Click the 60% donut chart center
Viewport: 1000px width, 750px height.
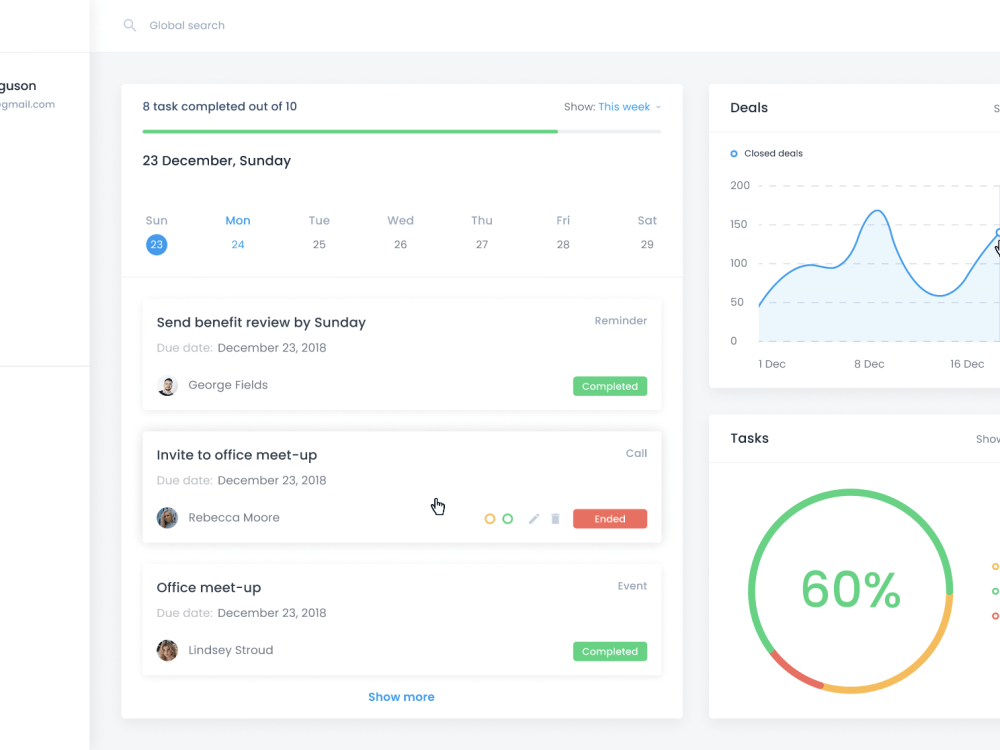850,591
